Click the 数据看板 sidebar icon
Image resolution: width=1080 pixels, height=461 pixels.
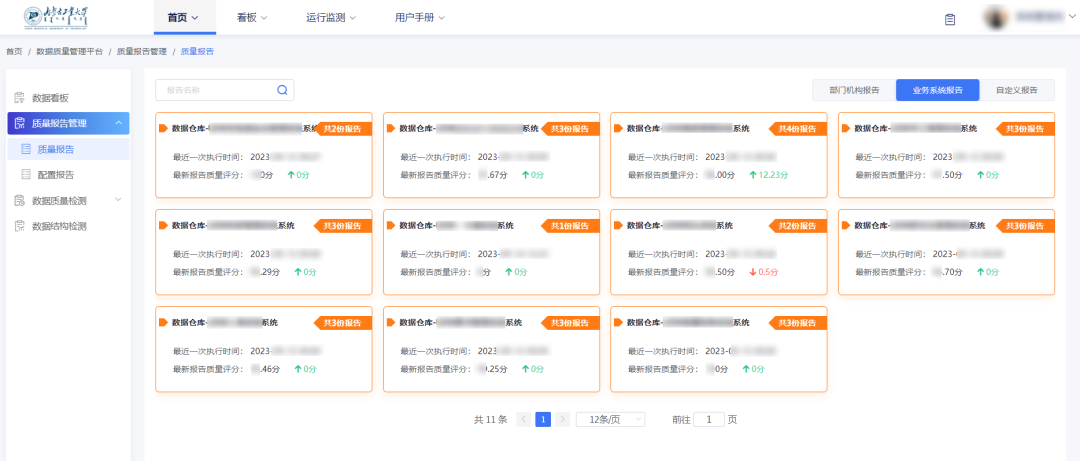[x=19, y=98]
